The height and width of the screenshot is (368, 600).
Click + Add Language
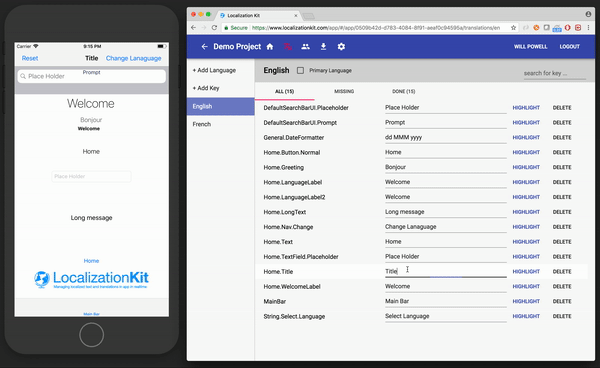214,70
